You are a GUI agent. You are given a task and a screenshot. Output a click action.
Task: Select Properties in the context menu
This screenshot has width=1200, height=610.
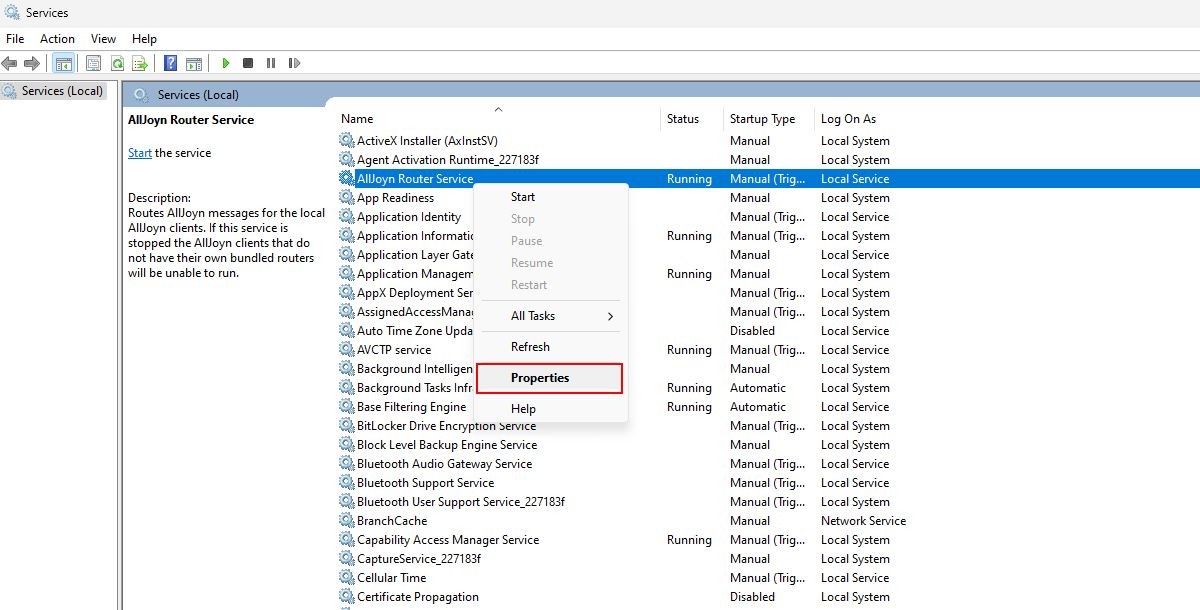click(549, 378)
